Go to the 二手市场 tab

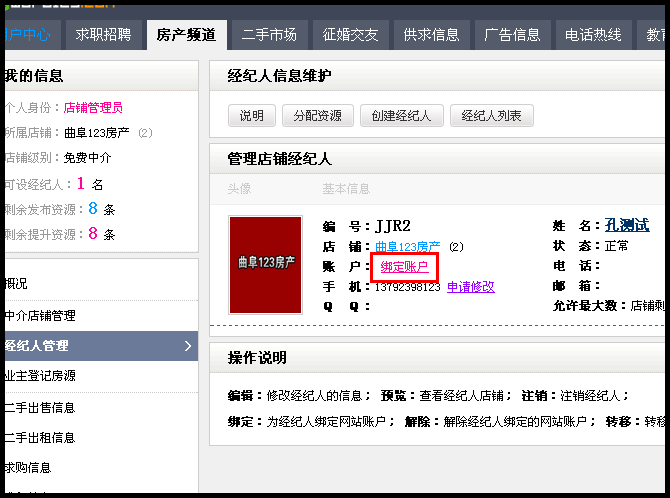click(269, 35)
